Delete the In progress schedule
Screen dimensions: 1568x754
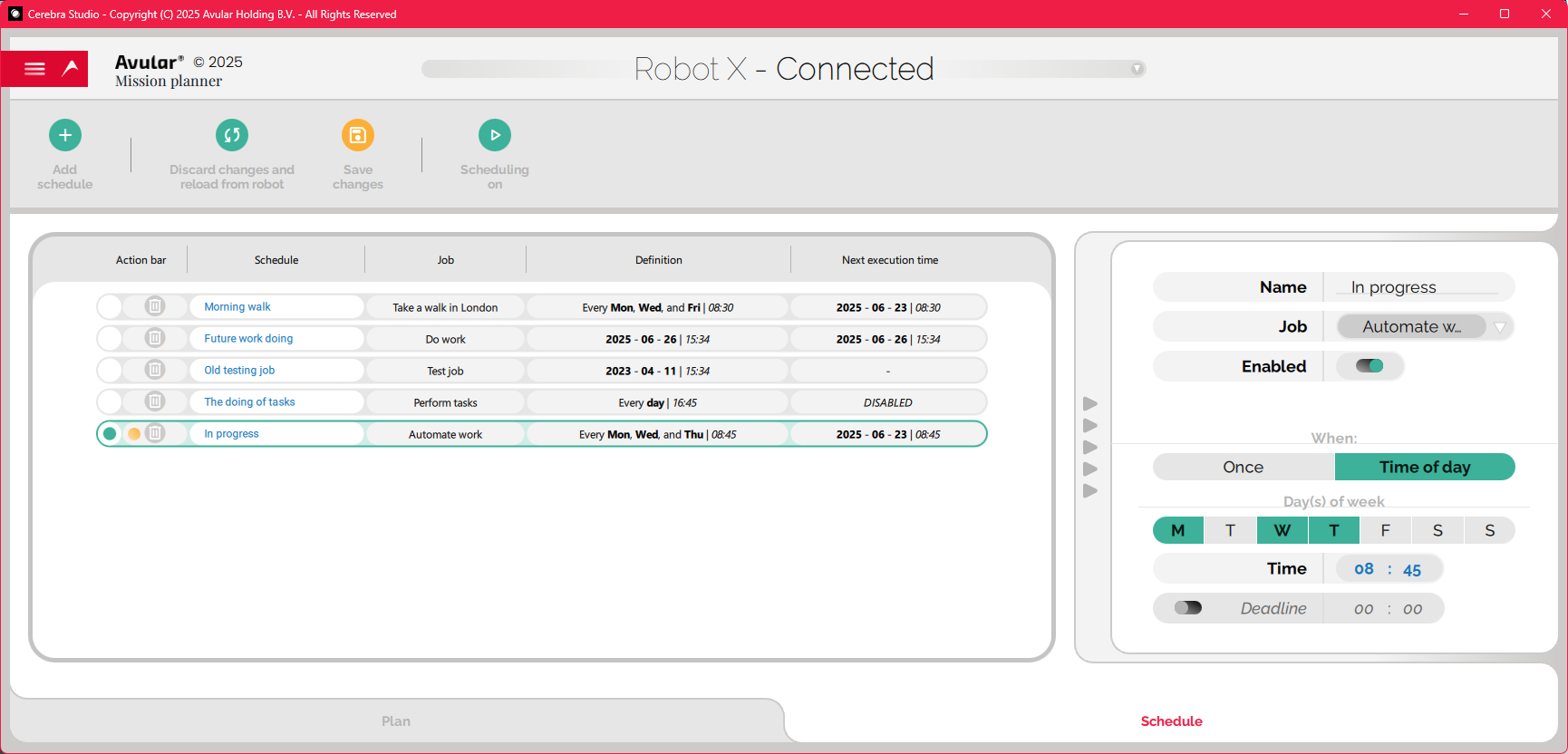pos(155,433)
